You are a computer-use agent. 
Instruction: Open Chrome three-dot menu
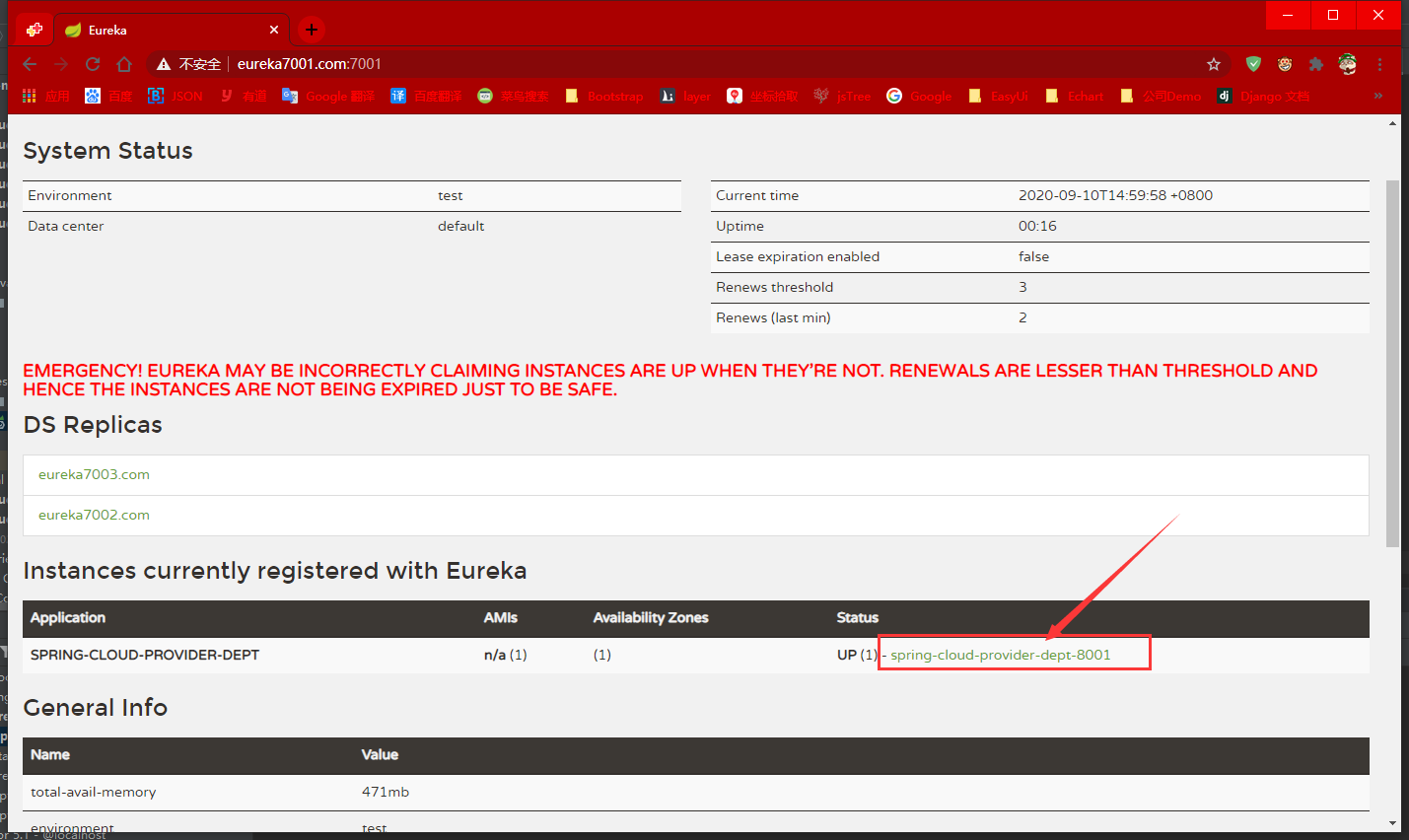[1379, 64]
